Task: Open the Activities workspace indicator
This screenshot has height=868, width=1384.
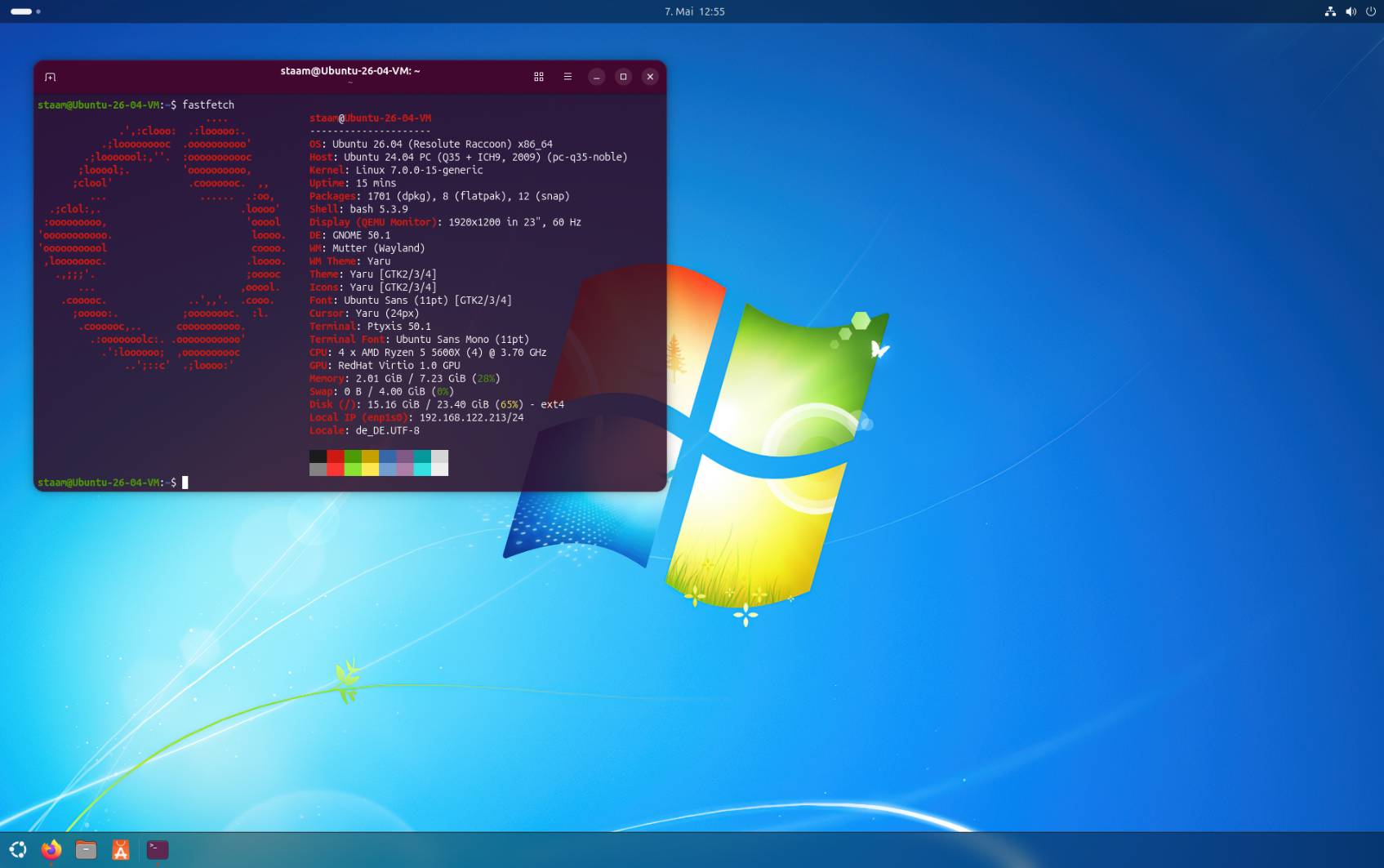Action: tap(25, 11)
